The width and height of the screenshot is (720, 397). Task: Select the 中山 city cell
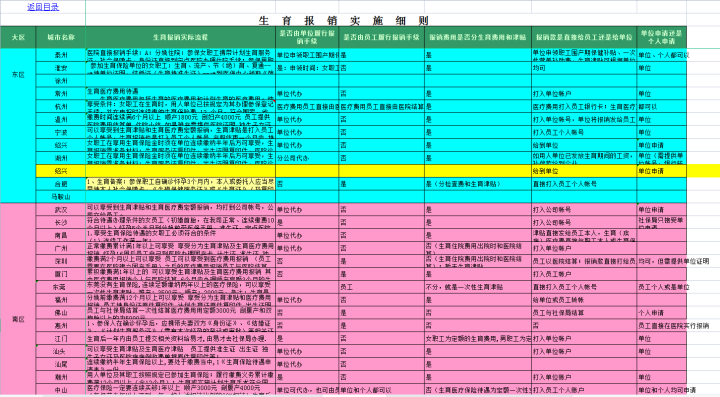point(61,390)
